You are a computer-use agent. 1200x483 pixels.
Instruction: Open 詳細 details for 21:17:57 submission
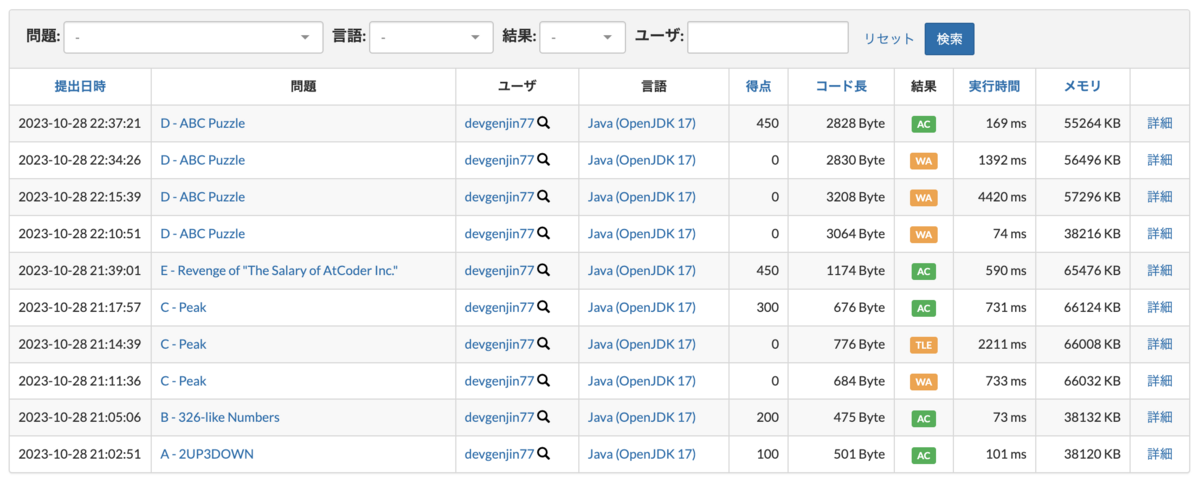(1160, 307)
